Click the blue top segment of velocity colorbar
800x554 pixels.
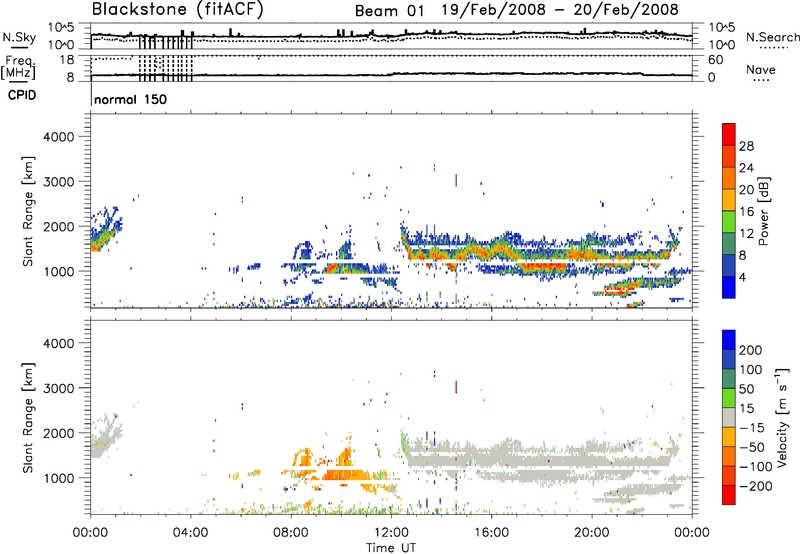pos(729,340)
